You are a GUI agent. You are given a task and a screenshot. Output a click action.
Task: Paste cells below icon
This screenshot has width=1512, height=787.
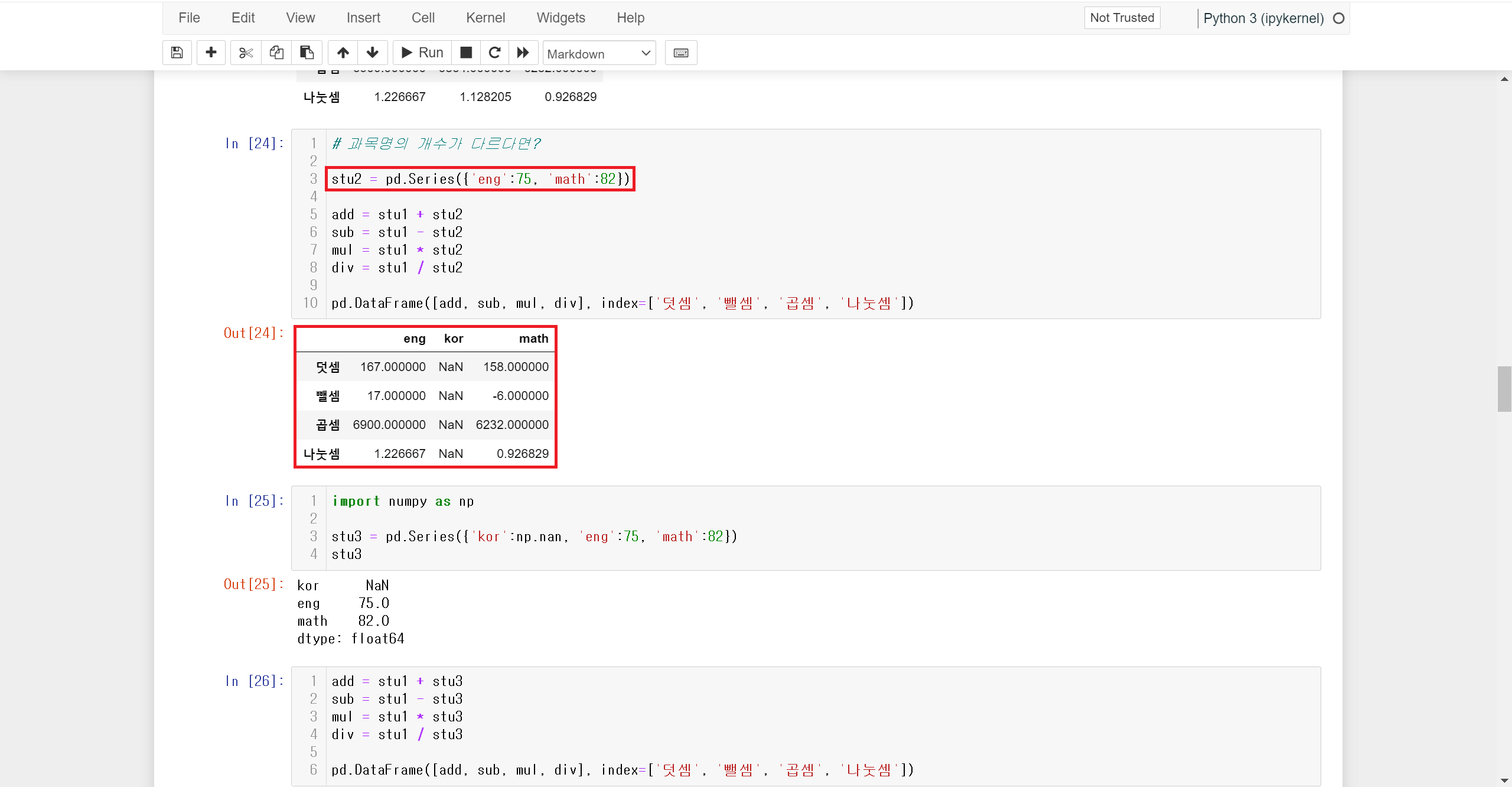307,53
